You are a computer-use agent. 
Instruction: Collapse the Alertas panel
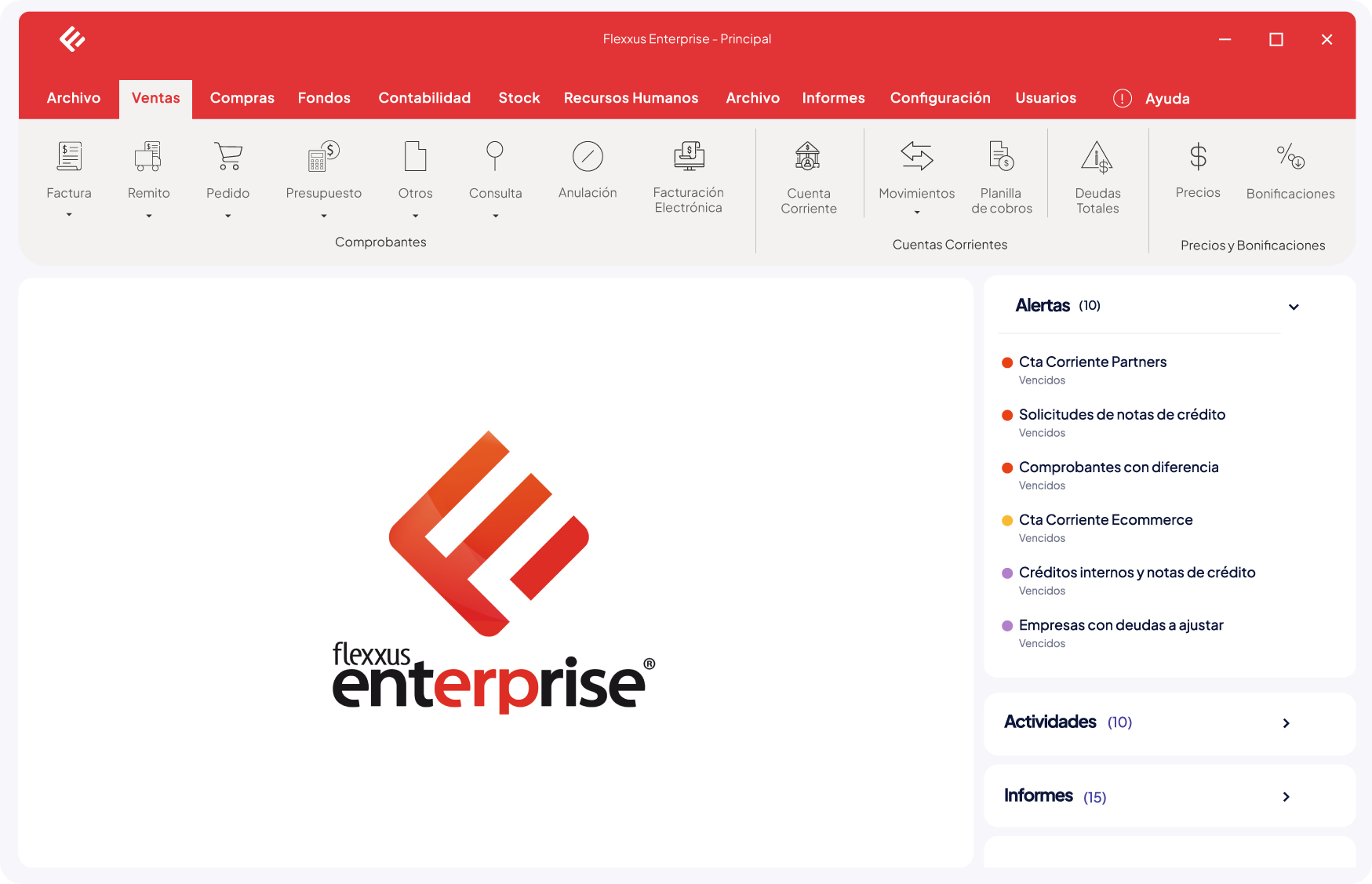pos(1294,307)
